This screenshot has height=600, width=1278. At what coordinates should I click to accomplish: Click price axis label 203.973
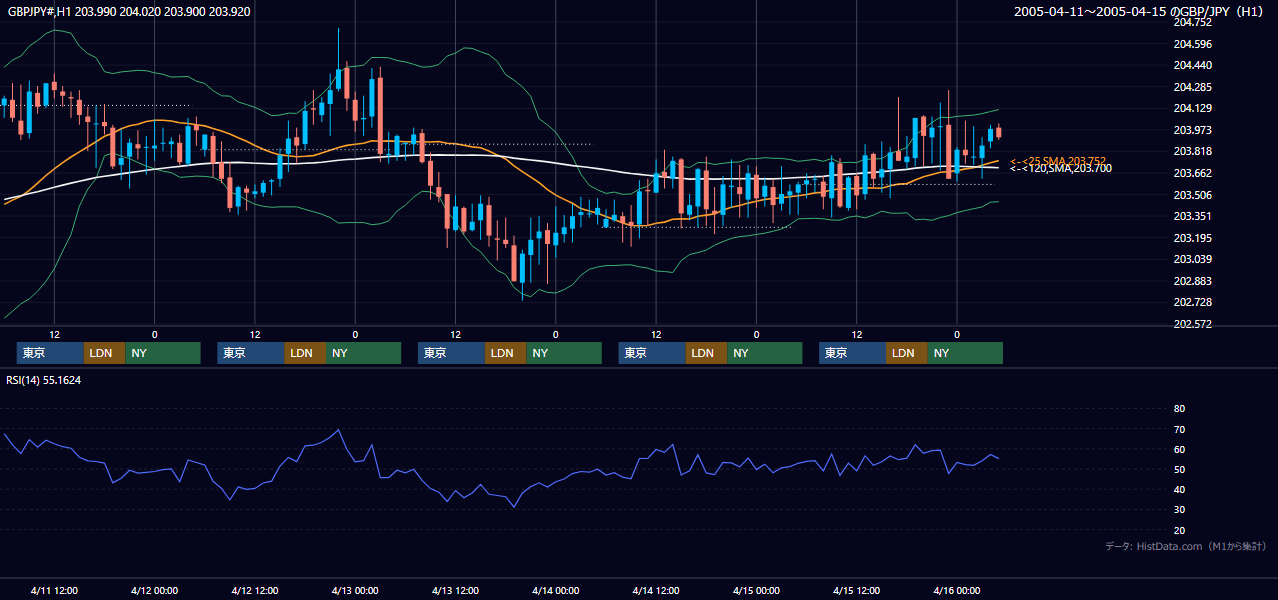click(1191, 130)
